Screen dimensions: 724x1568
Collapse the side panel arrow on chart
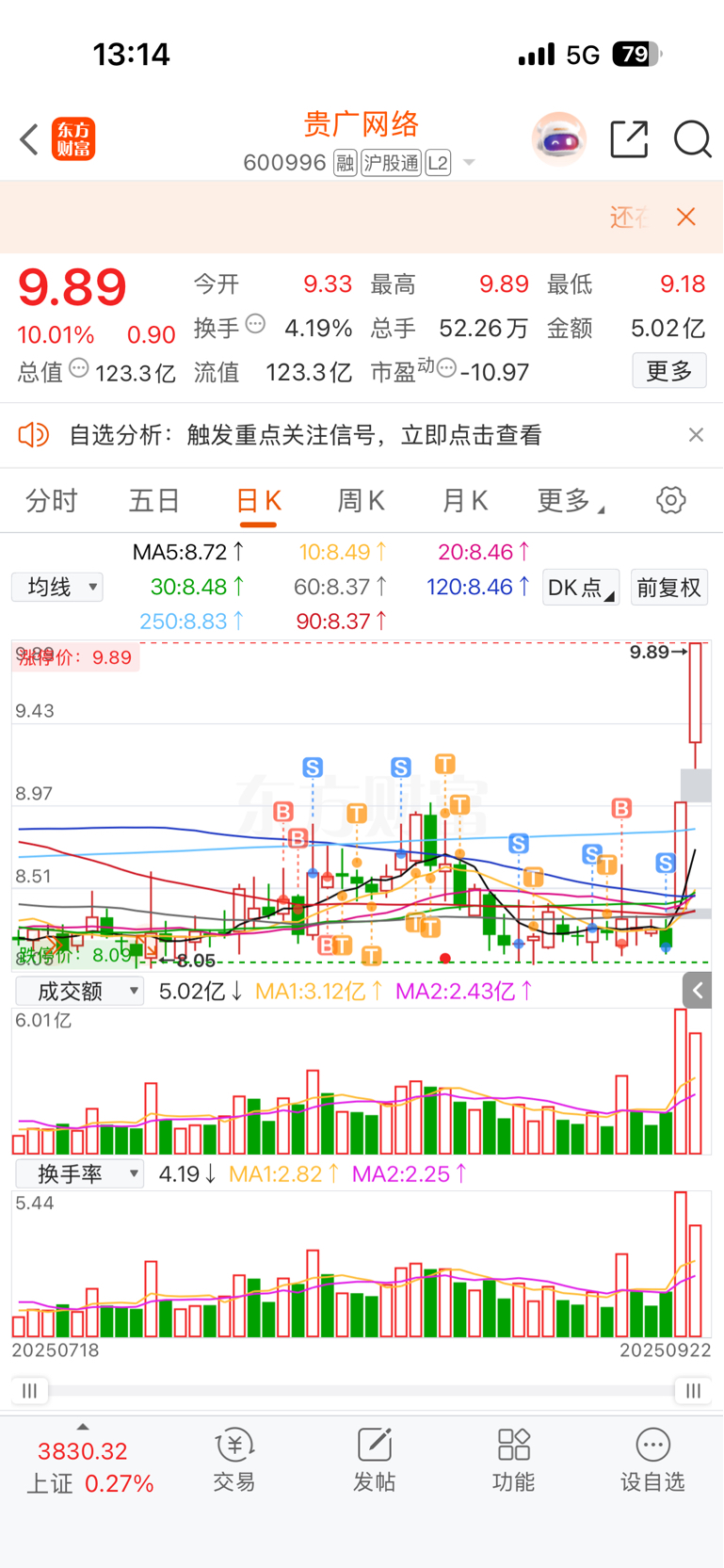697,990
